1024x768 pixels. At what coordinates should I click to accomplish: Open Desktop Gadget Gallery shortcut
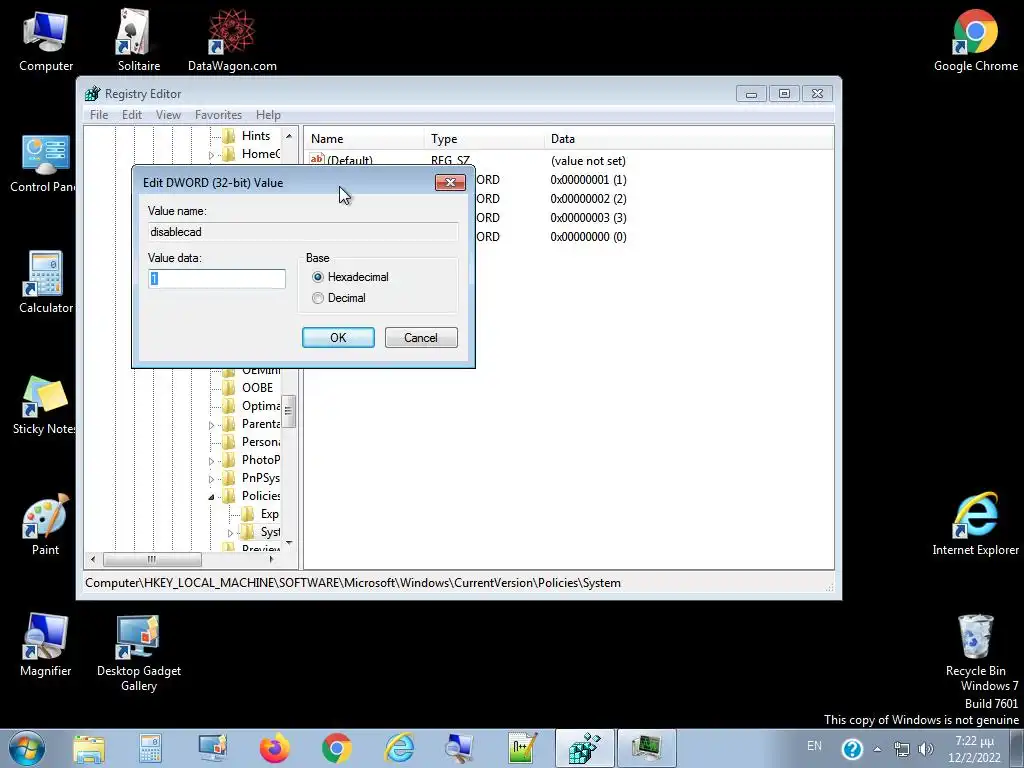[138, 653]
